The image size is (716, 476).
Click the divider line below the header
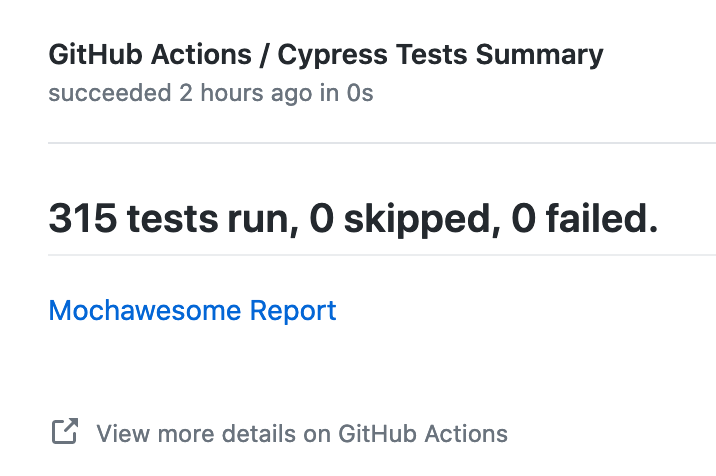pos(381,143)
